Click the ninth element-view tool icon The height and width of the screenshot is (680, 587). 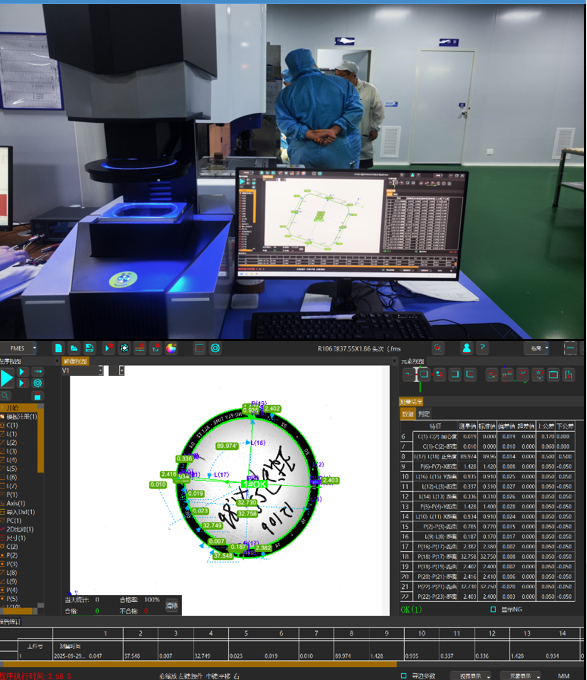[x=538, y=375]
